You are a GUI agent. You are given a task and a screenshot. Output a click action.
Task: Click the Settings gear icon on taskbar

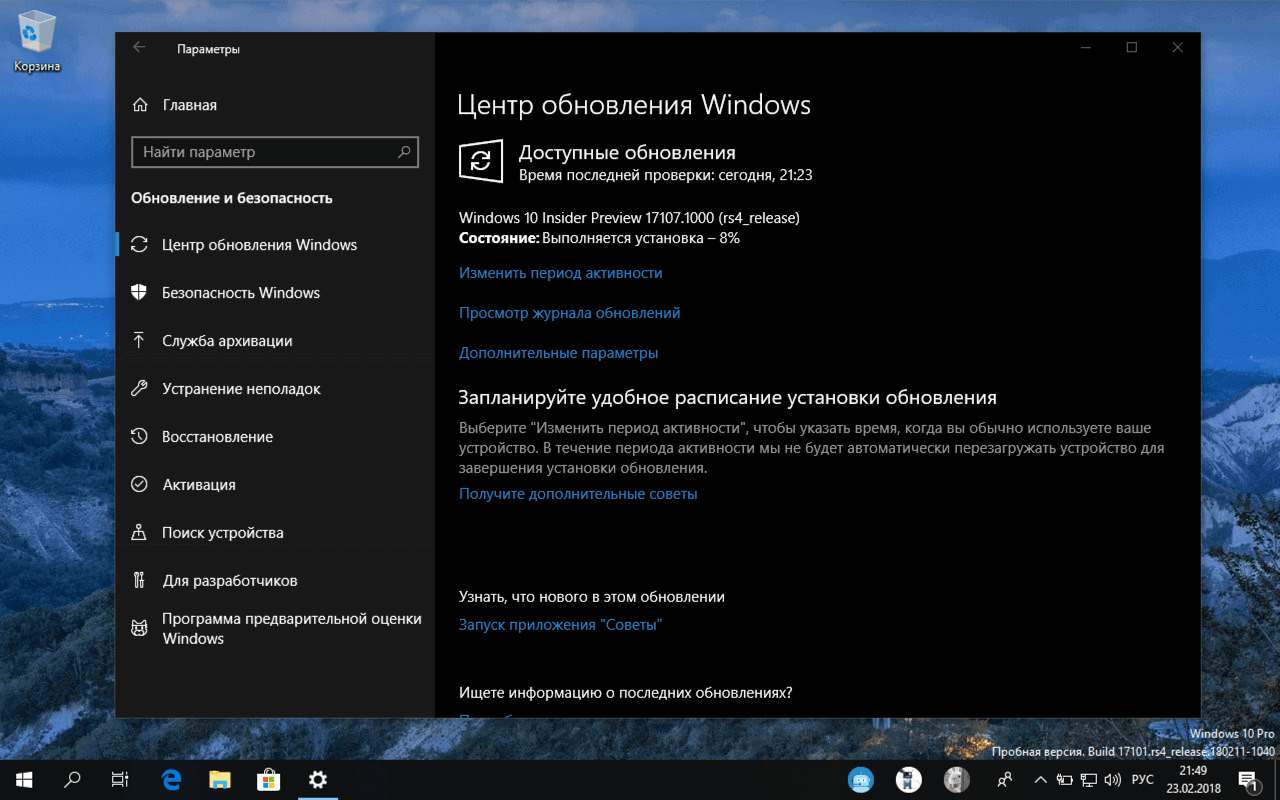318,780
